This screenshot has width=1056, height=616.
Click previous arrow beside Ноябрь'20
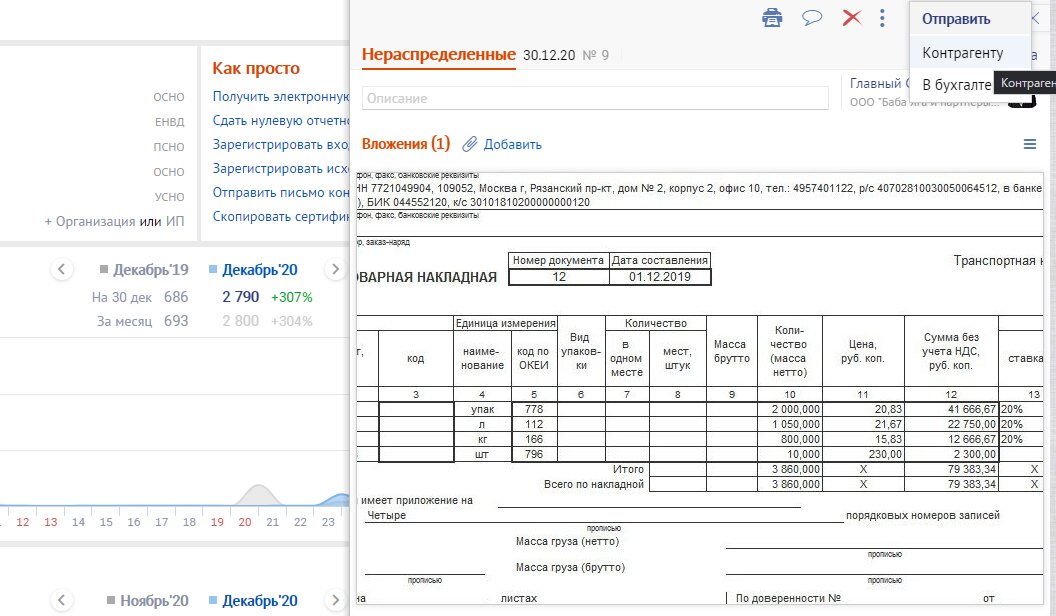click(x=61, y=600)
